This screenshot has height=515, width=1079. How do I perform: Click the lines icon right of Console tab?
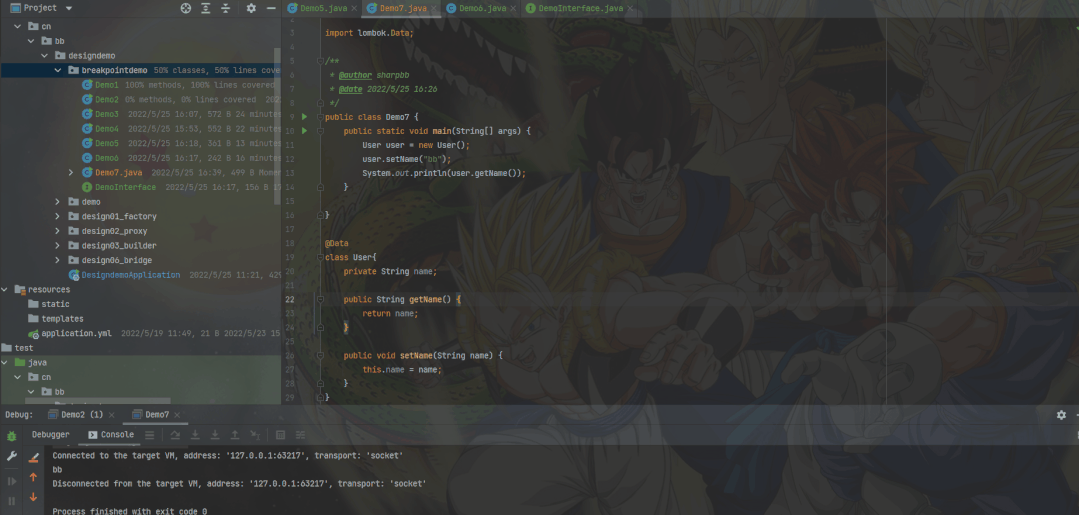[149, 435]
